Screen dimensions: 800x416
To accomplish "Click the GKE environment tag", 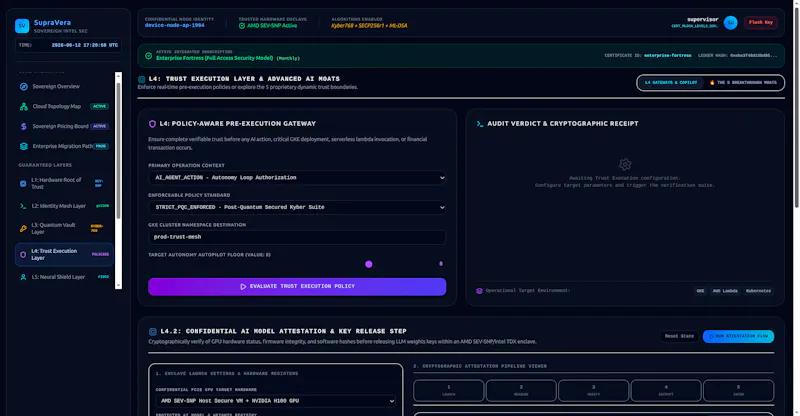I will 701,291.
